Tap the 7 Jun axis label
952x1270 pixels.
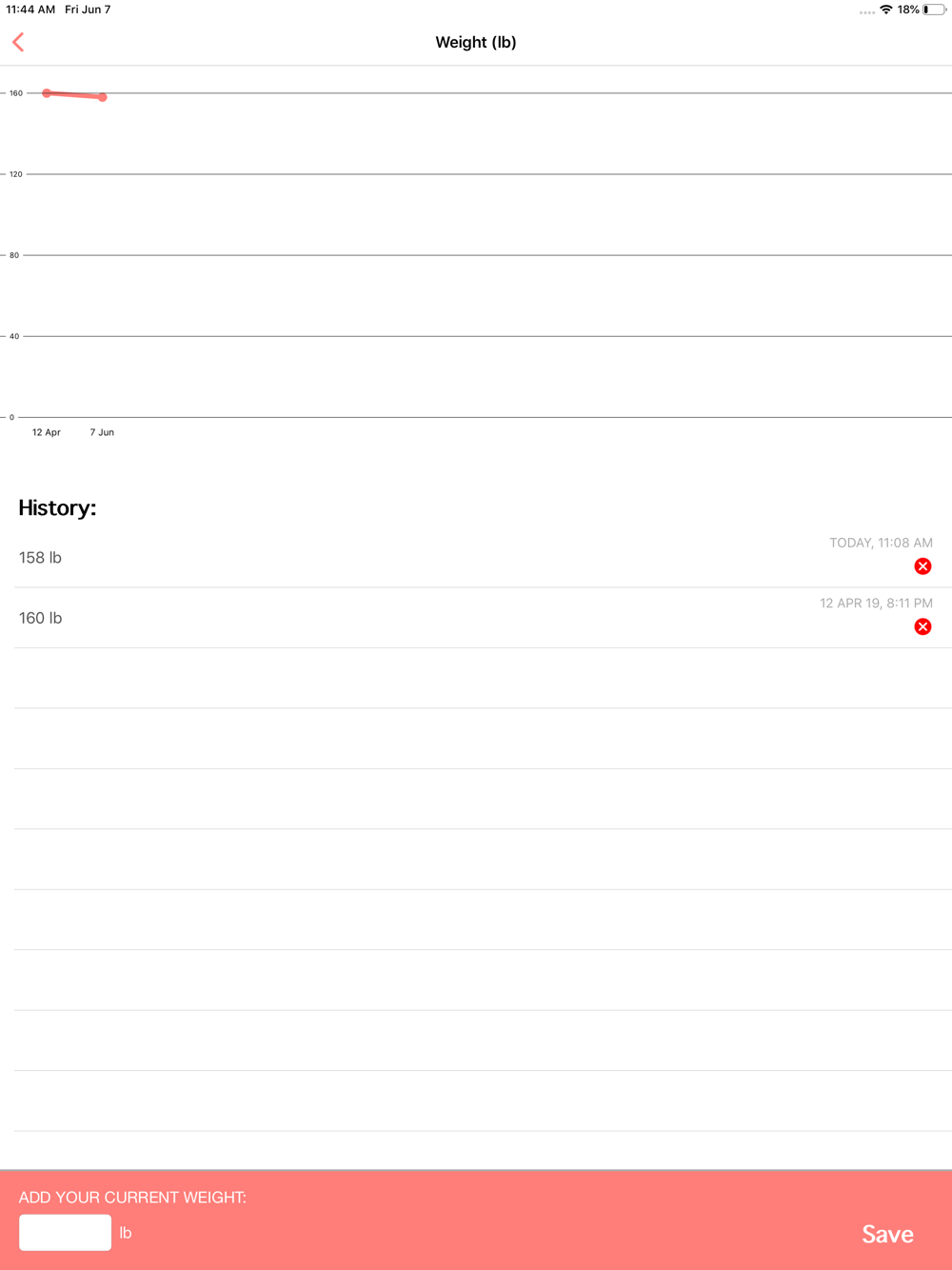point(102,432)
